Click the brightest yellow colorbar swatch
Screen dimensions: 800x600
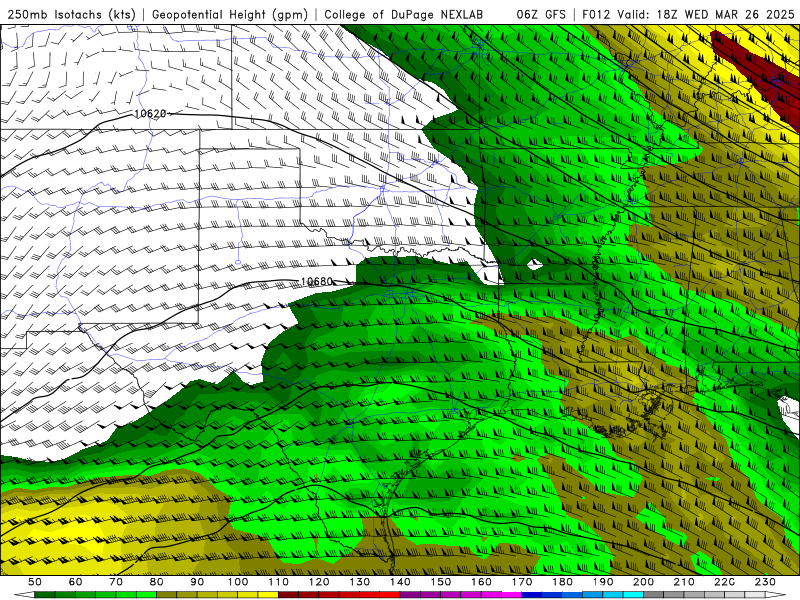point(268,595)
